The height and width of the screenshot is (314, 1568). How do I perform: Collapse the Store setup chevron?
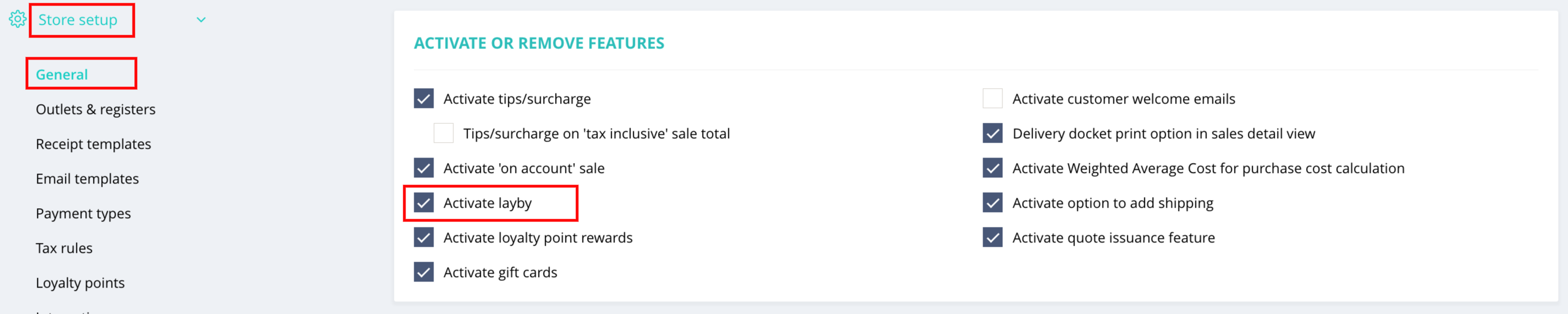tap(201, 20)
